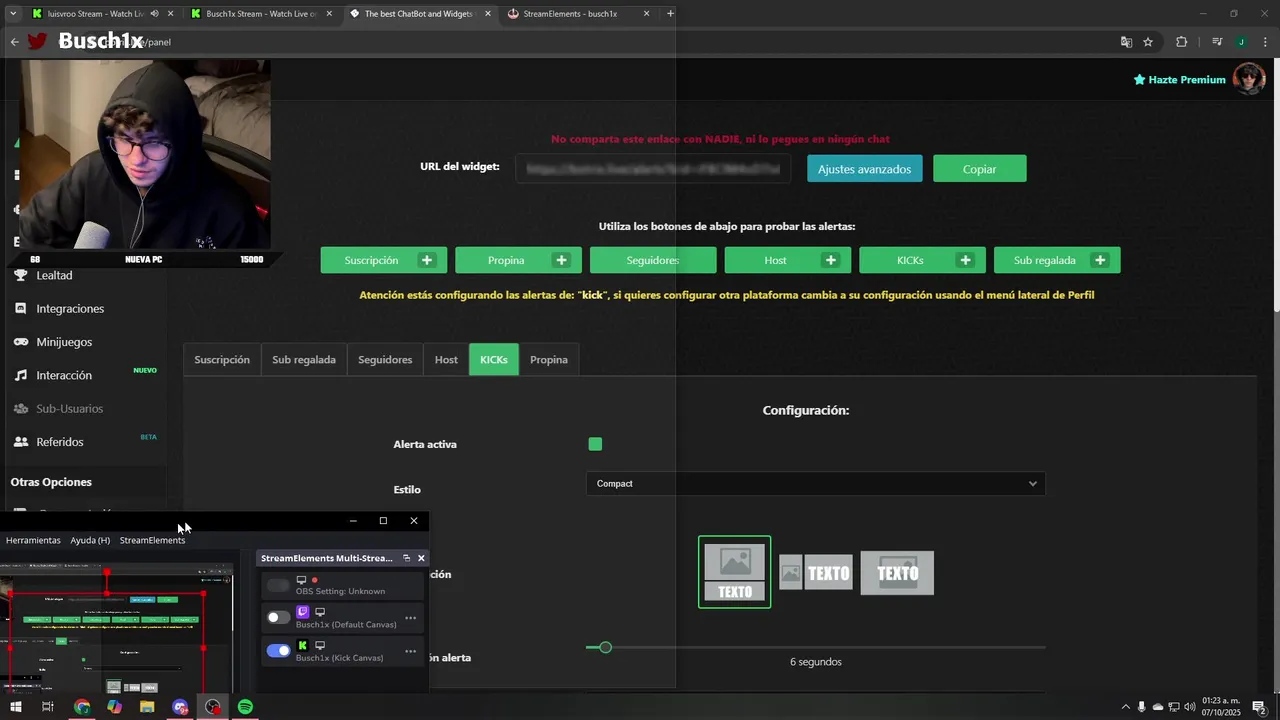The width and height of the screenshot is (1280, 720).
Task: Click the Lealtad trophy icon in sidebar
Action: [x=20, y=275]
